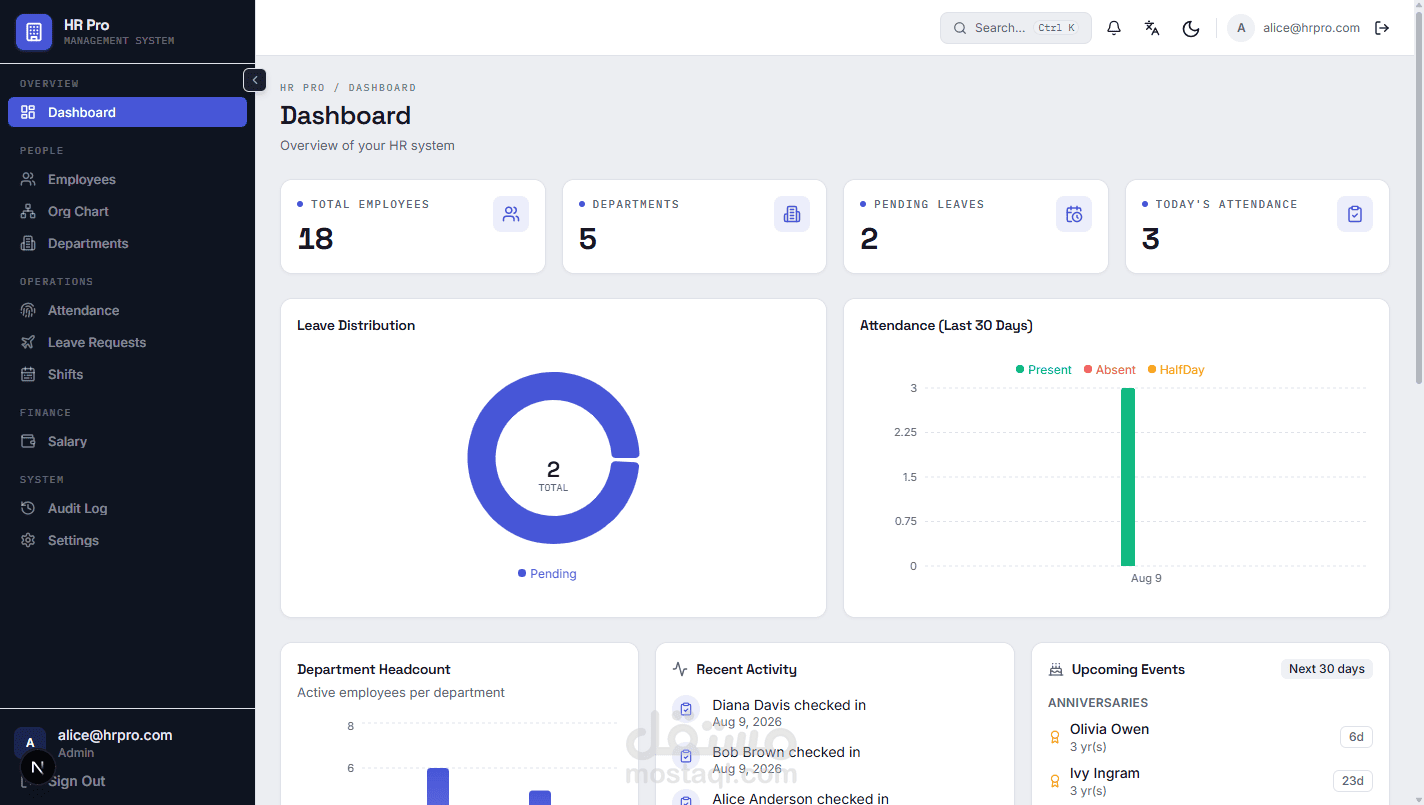Open Settings from the sidebar
This screenshot has height=805, width=1424.
point(127,540)
